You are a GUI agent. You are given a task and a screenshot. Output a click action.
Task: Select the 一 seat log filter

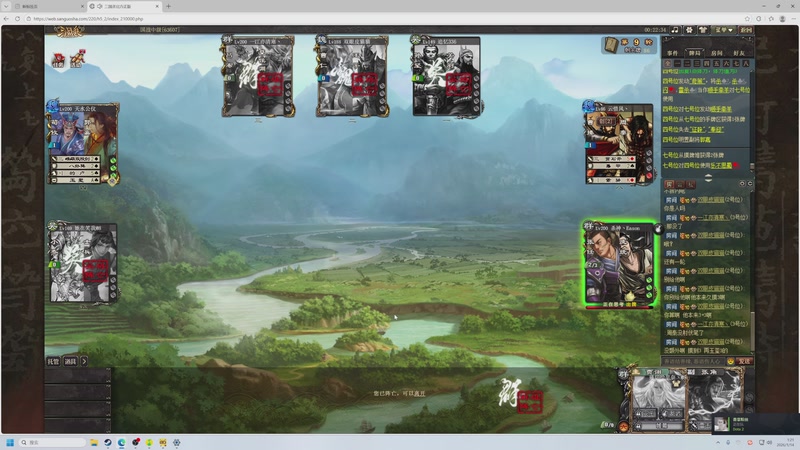(677, 64)
